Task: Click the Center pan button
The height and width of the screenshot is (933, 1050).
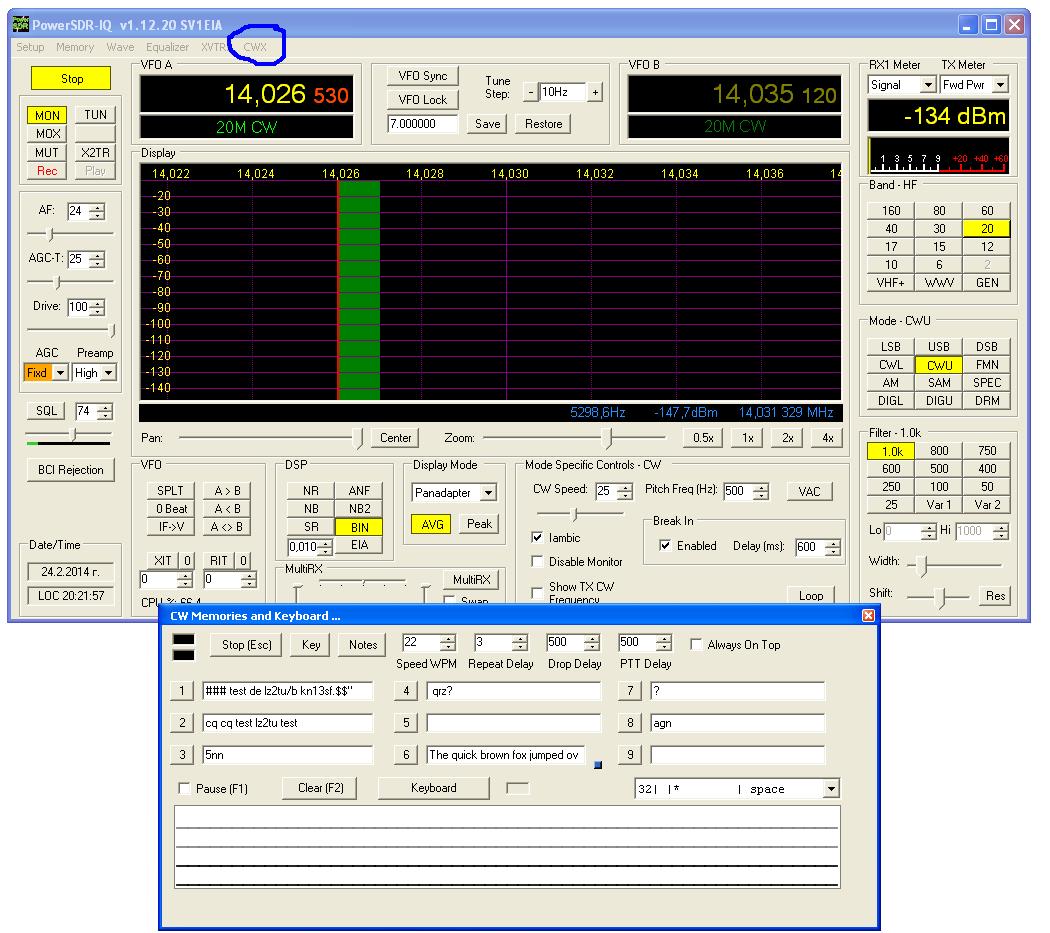Action: pos(395,438)
